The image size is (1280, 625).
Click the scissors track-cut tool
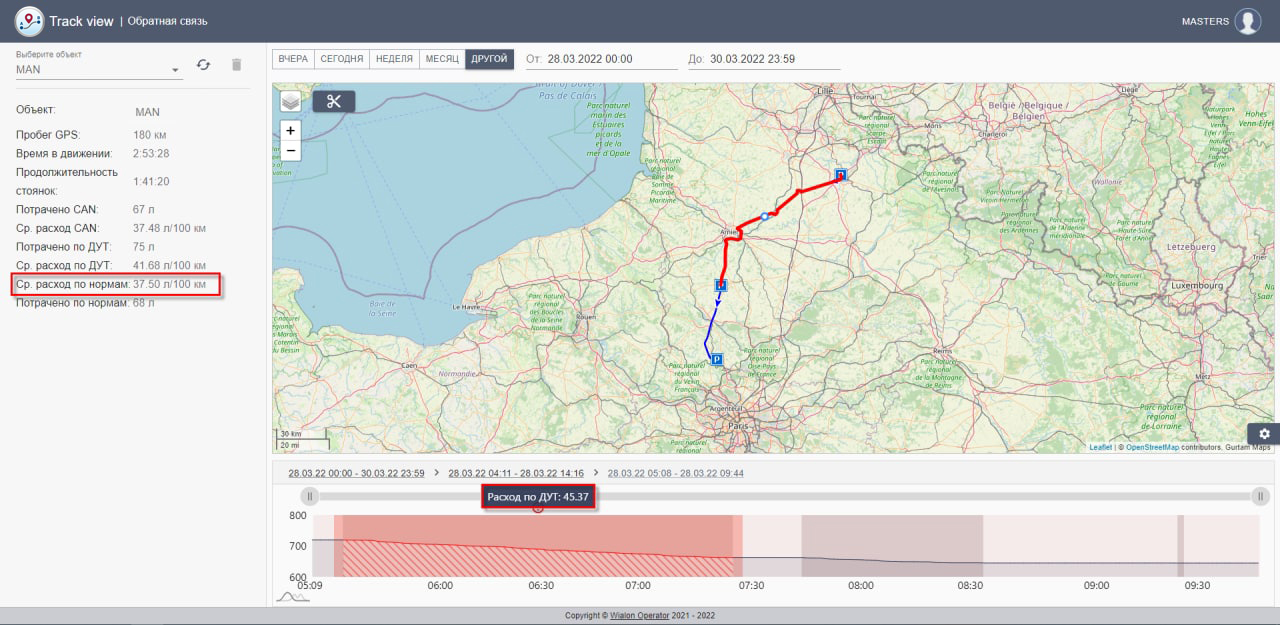coord(333,101)
